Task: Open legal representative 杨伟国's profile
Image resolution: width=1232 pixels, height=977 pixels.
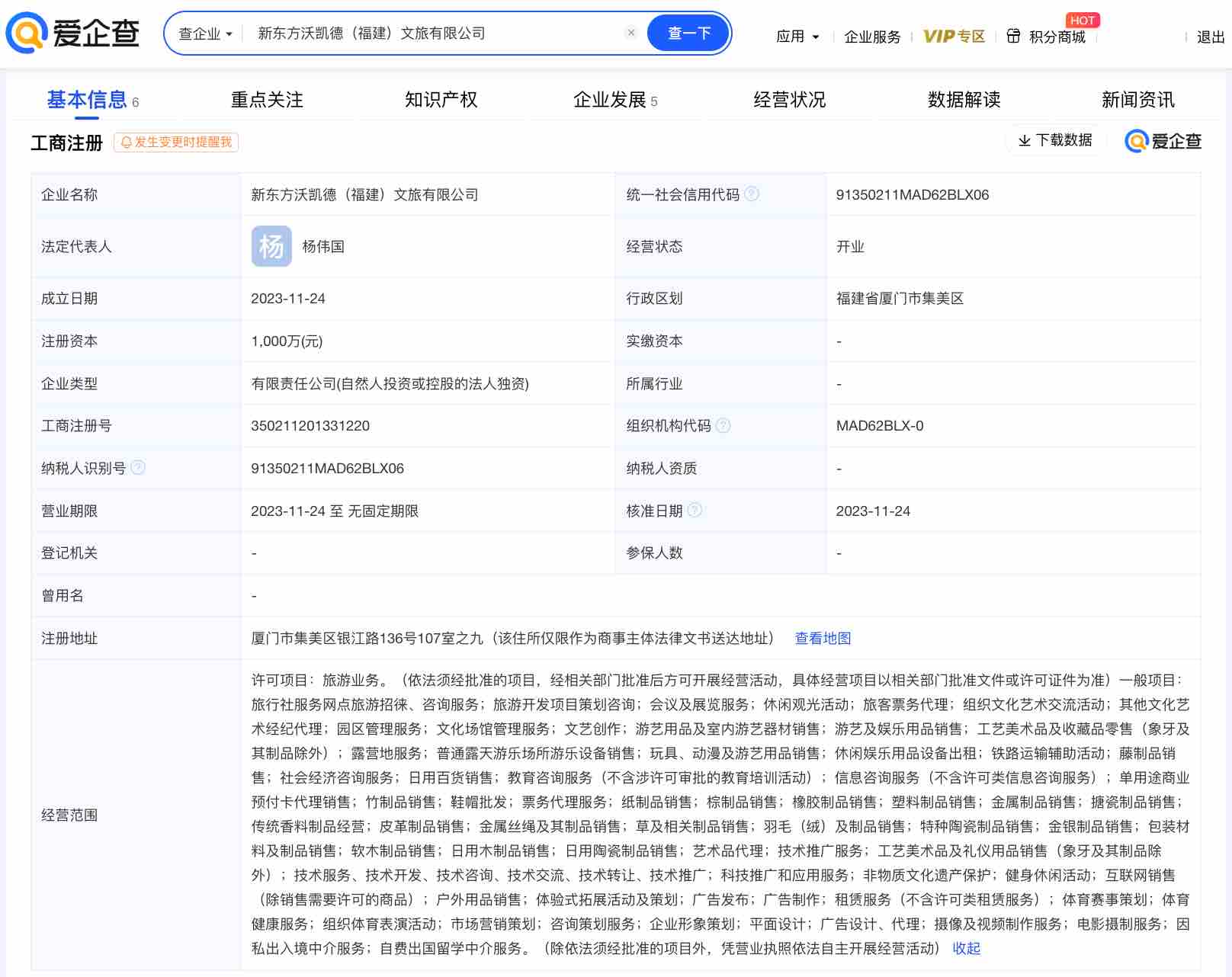Action: pyautogui.click(x=323, y=246)
